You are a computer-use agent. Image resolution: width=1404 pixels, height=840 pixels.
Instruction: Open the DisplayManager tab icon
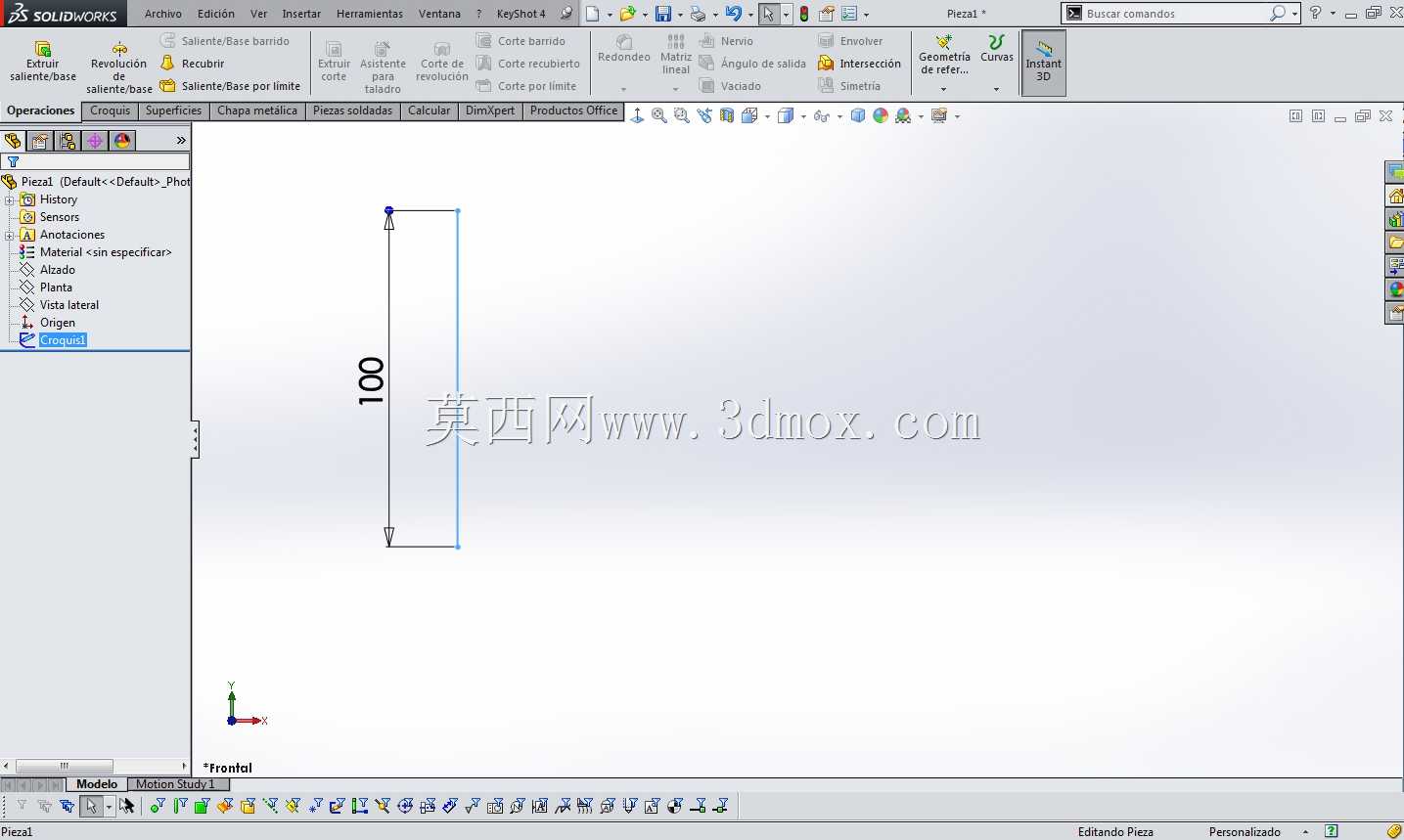tap(122, 141)
